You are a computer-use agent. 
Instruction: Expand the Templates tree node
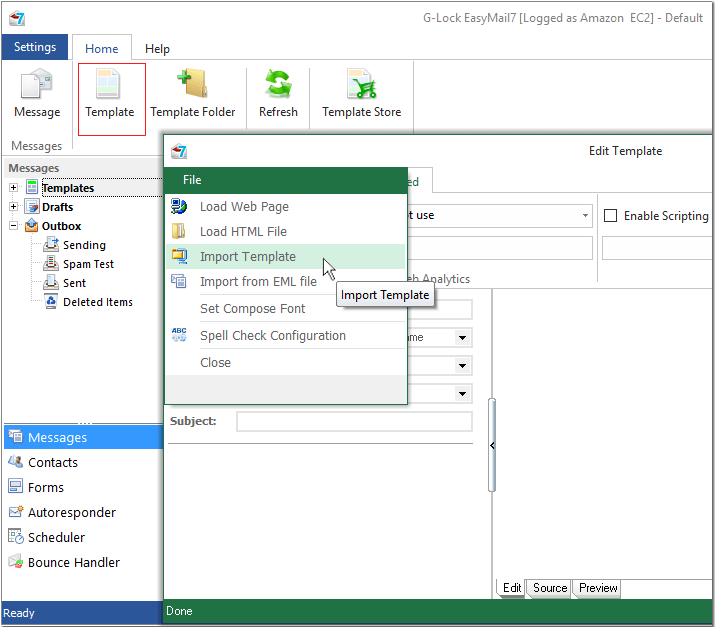[x=14, y=187]
